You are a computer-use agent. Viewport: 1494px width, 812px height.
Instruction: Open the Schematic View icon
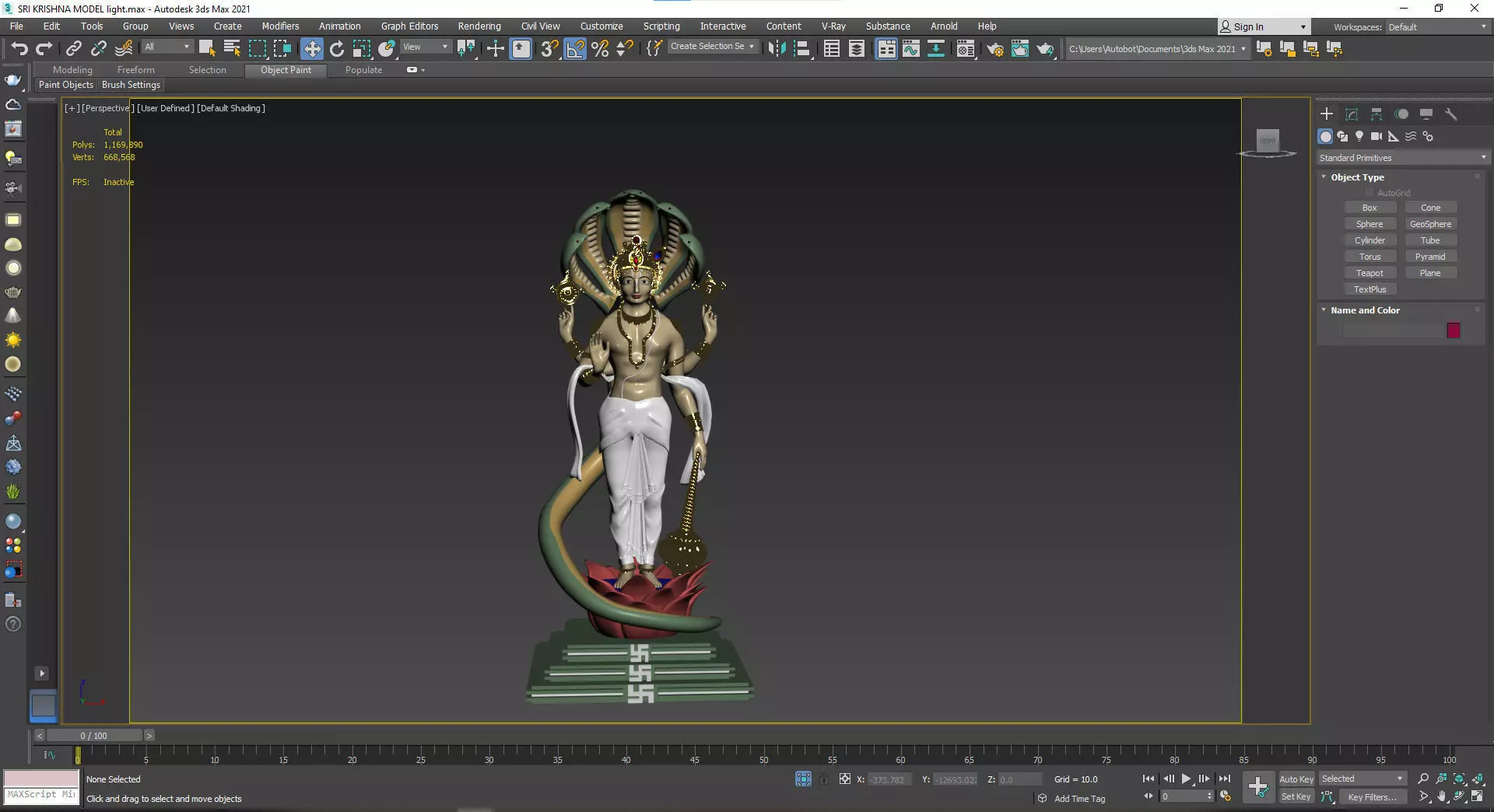click(x=936, y=49)
